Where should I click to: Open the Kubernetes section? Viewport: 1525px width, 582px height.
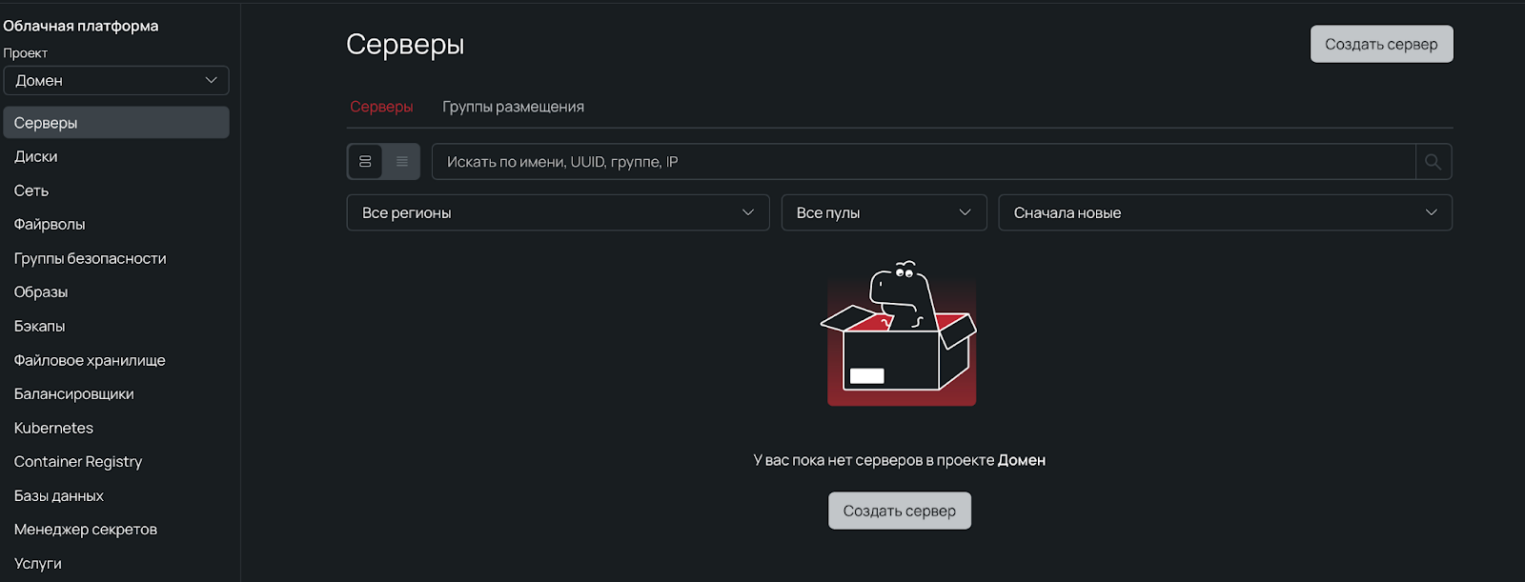coord(53,427)
